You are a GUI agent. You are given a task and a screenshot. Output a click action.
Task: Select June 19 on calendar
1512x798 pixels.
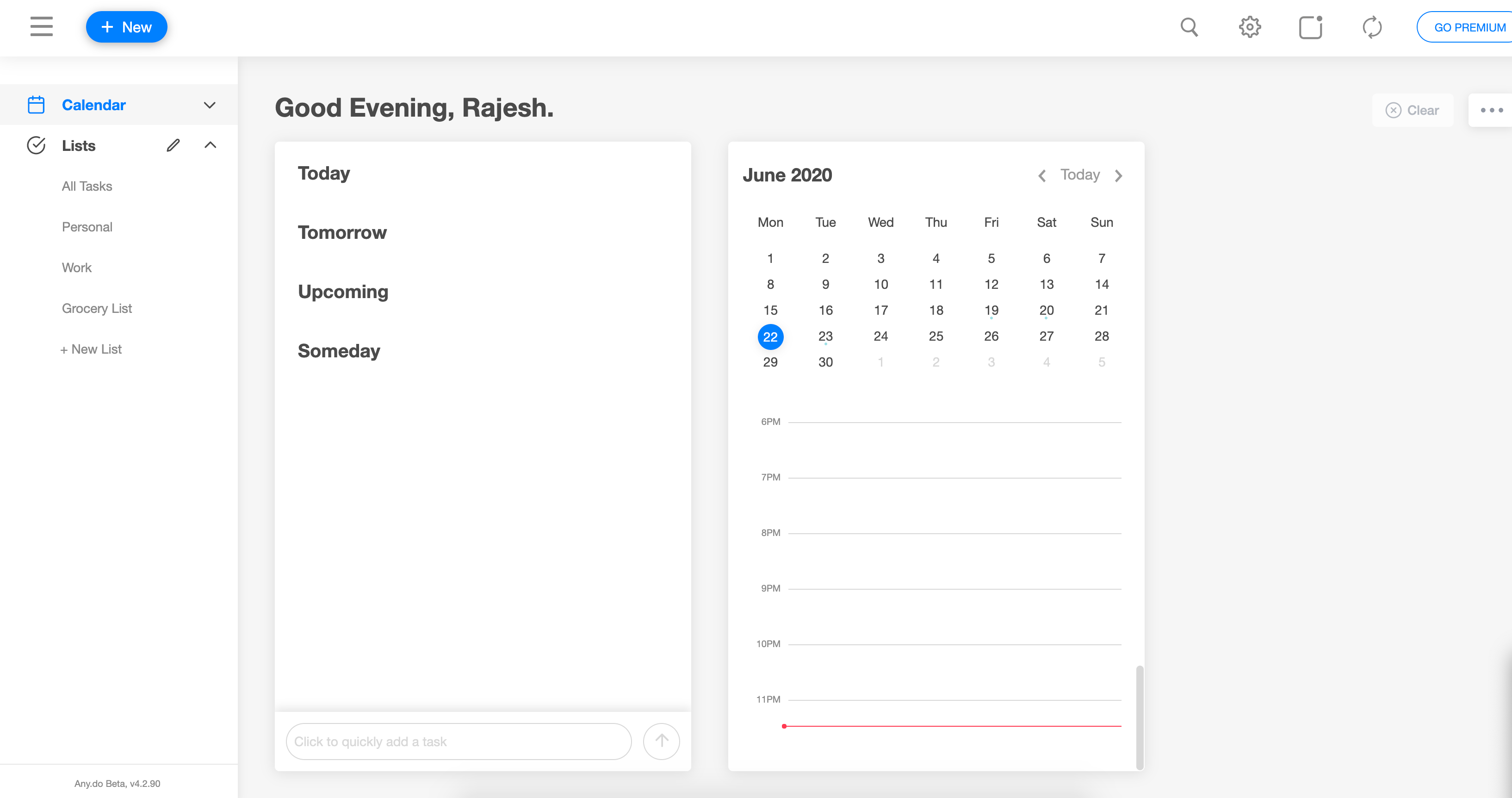point(991,310)
